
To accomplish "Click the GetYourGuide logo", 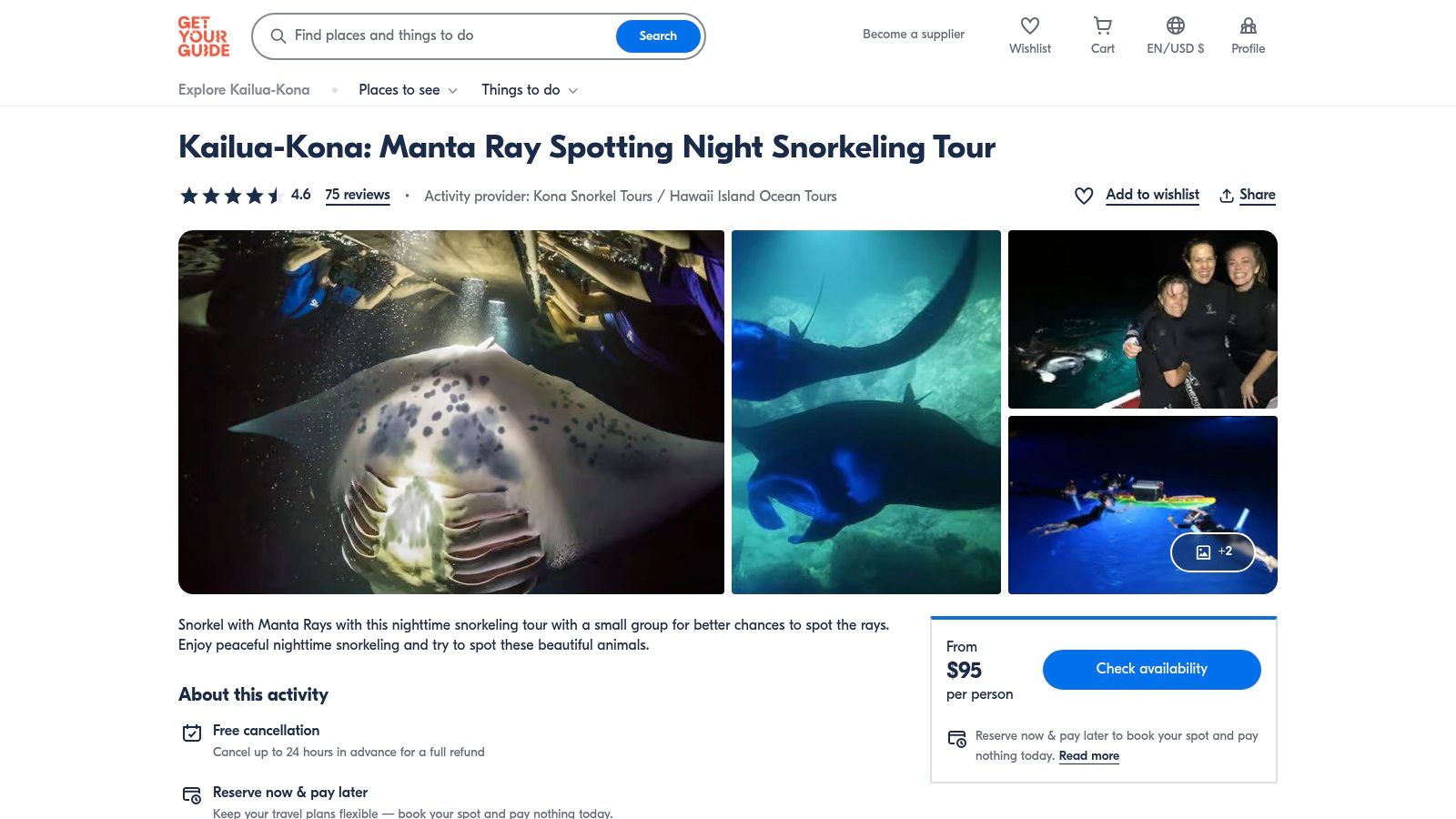I will [x=202, y=37].
